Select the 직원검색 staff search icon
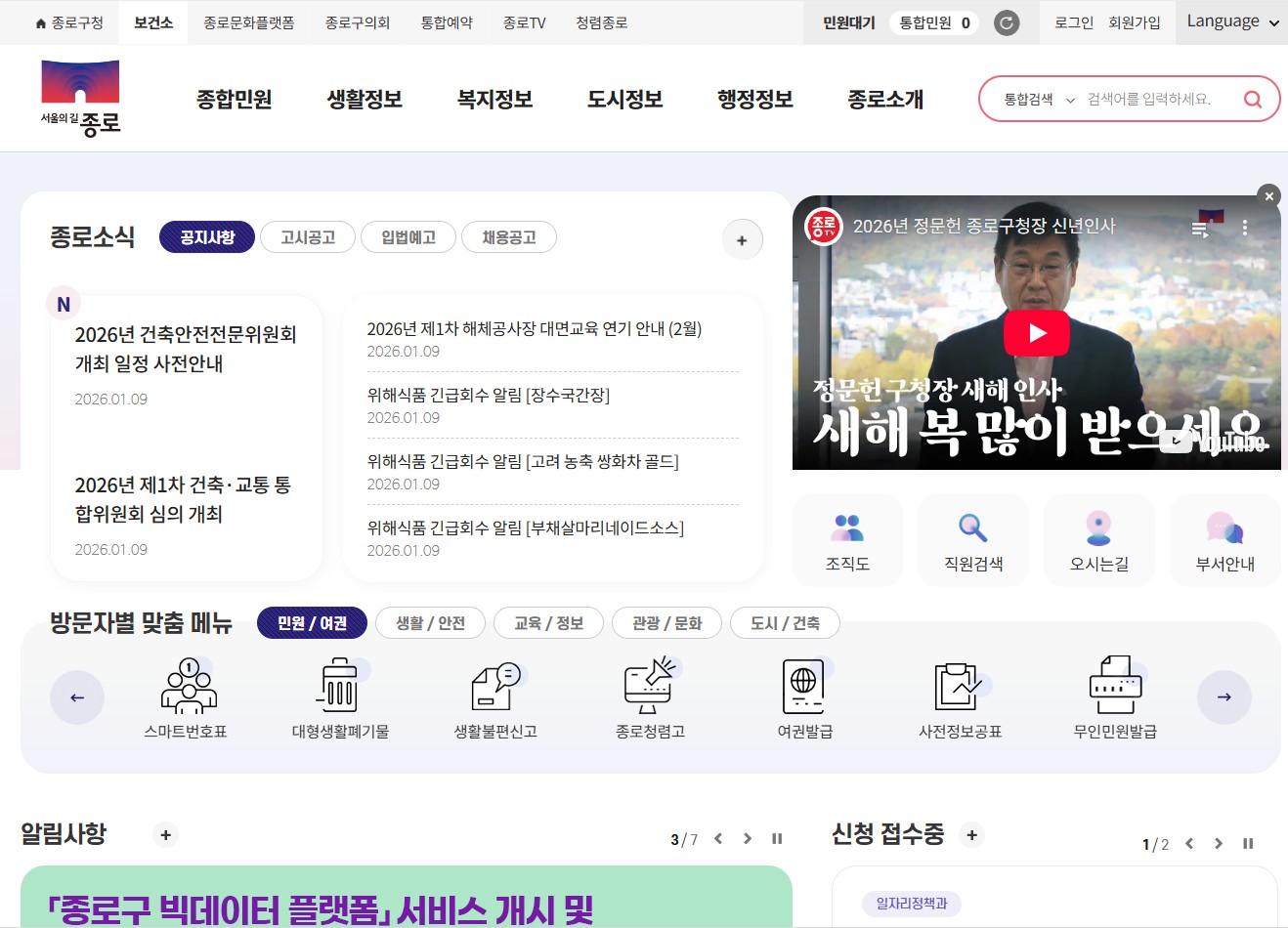 click(972, 540)
